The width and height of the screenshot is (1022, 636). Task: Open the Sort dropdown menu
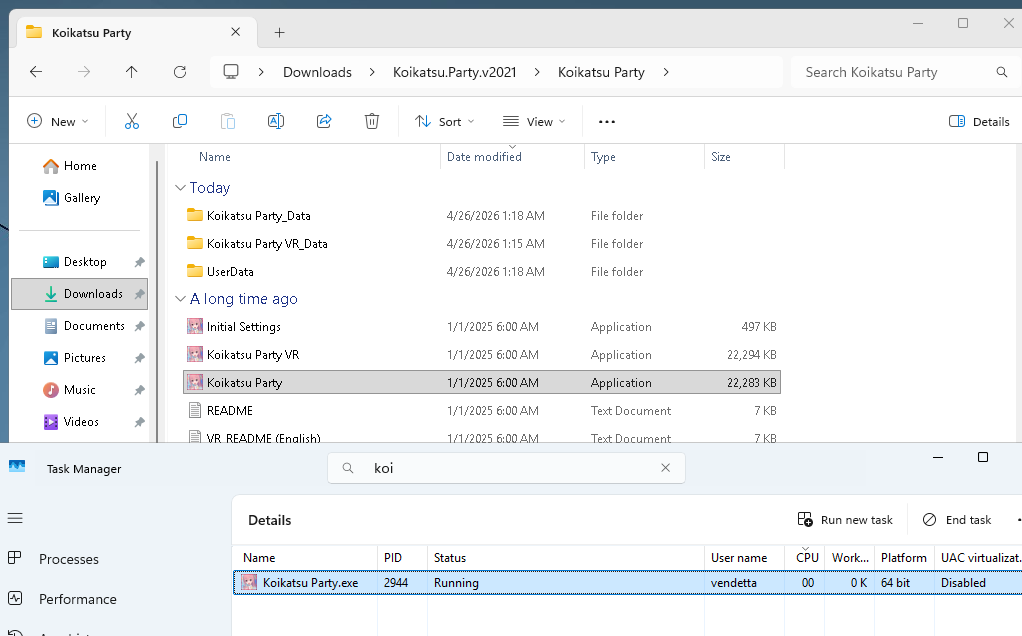pyautogui.click(x=445, y=121)
